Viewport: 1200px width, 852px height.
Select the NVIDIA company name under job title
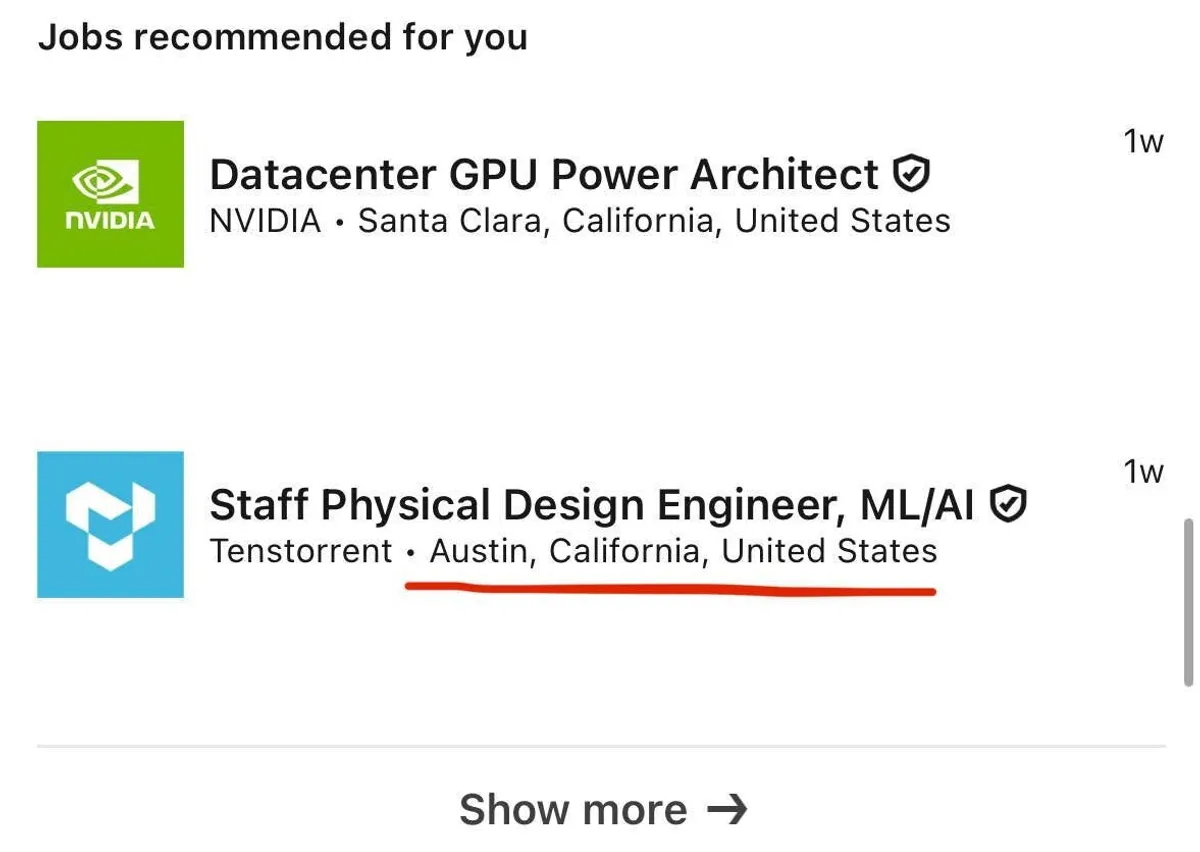[x=265, y=221]
